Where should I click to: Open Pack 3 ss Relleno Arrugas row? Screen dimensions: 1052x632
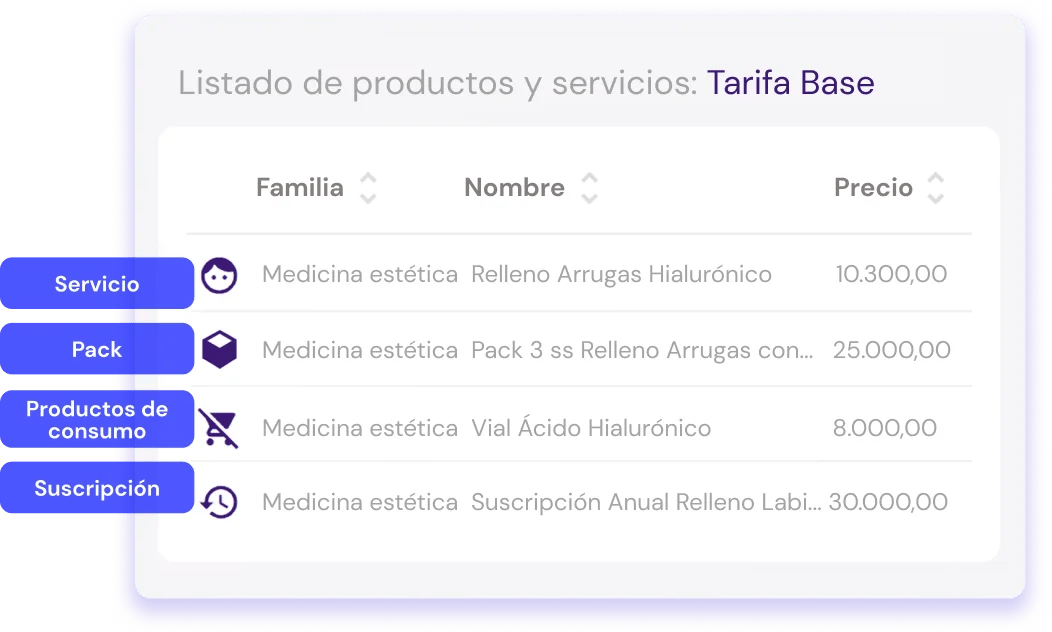coord(642,350)
